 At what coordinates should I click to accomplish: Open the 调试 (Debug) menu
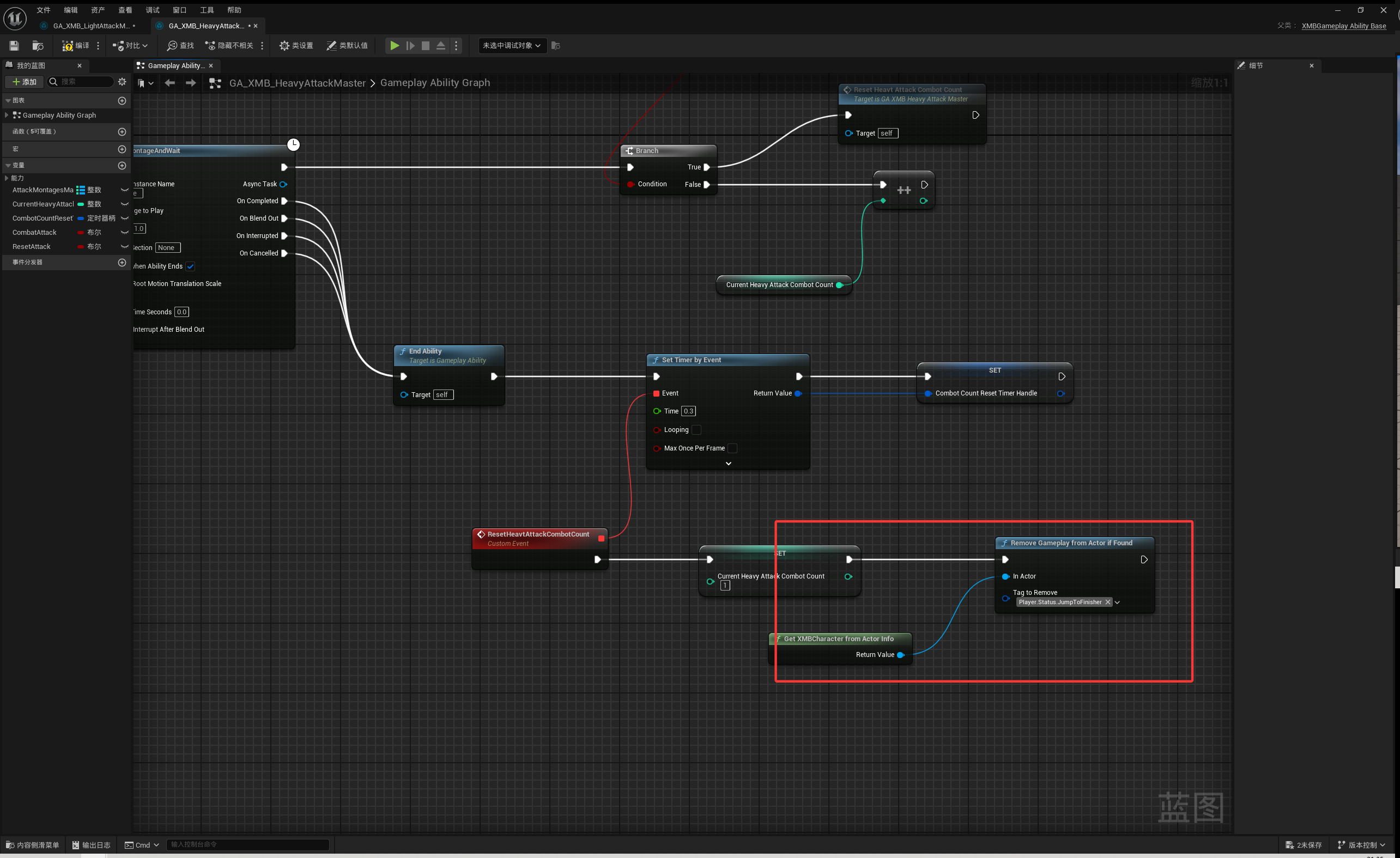[x=152, y=10]
